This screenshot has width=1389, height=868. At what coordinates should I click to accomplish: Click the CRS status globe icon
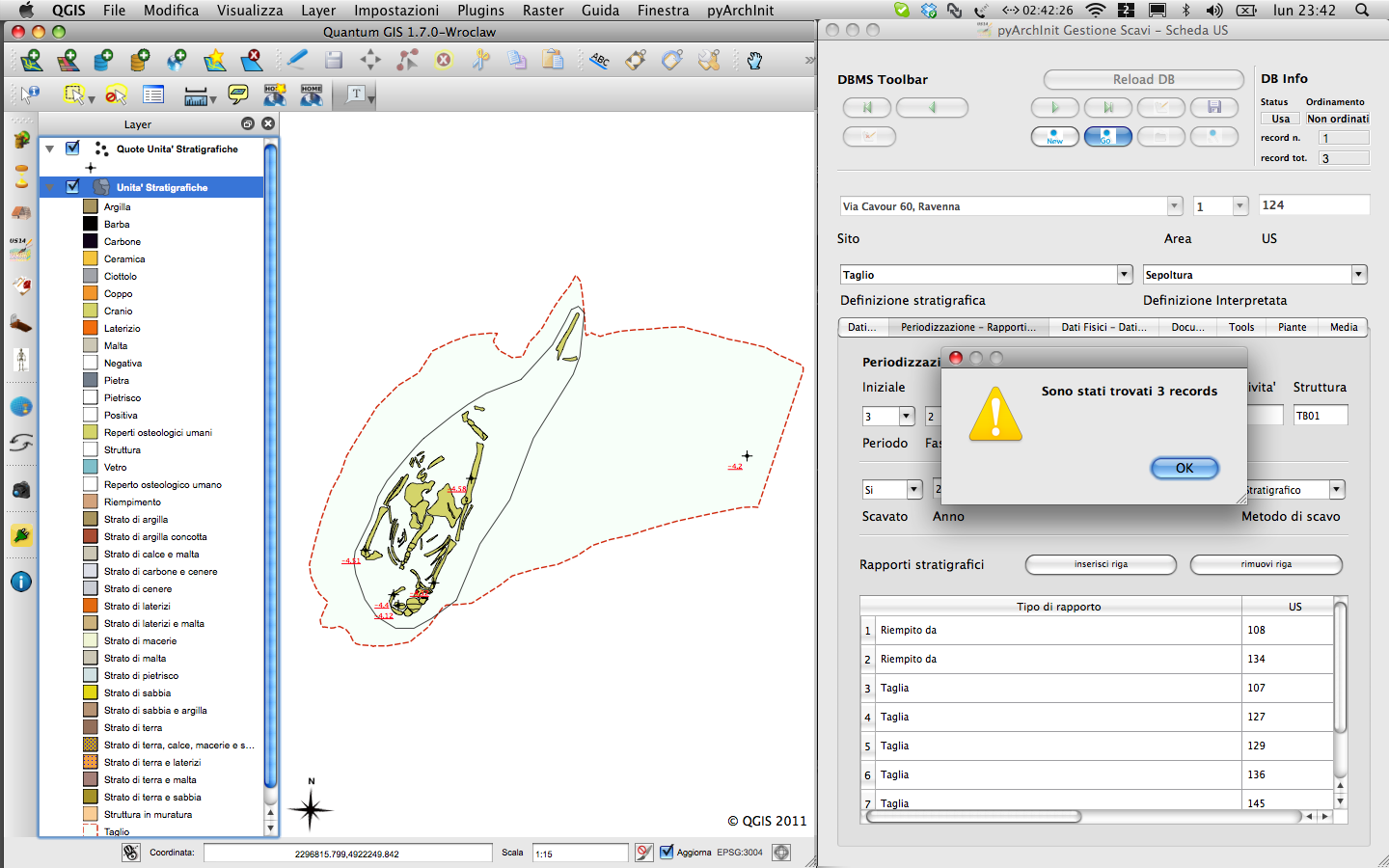tap(781, 853)
